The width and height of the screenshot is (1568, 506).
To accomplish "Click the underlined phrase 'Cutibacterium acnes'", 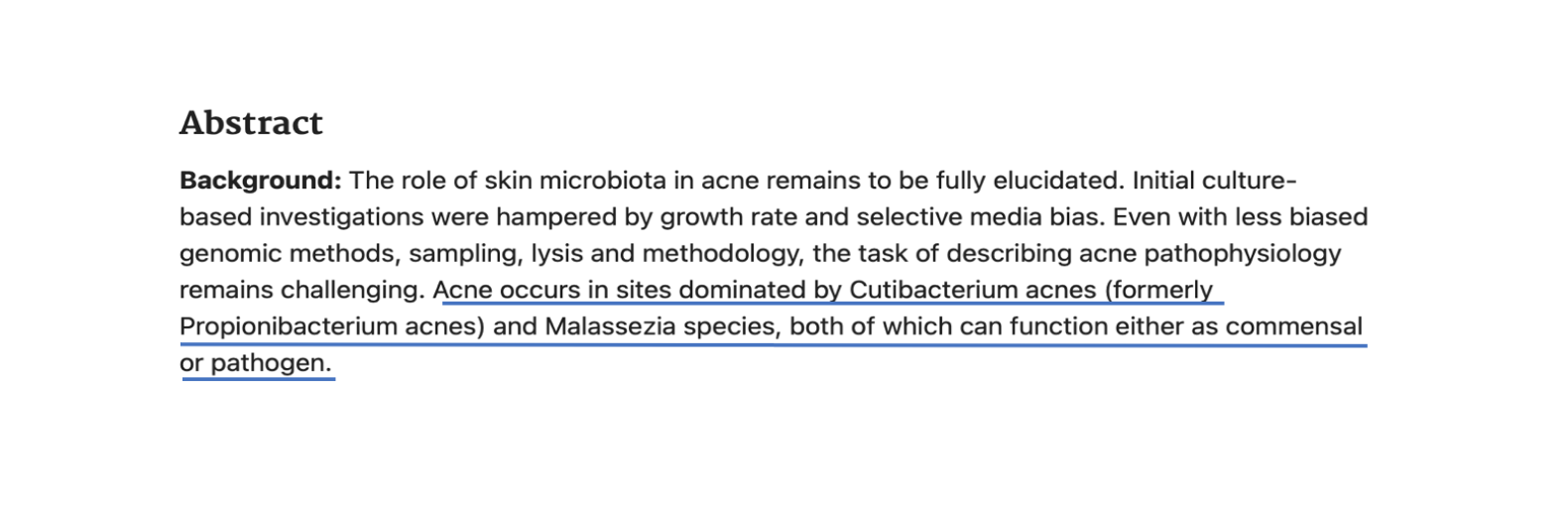I will click(972, 290).
